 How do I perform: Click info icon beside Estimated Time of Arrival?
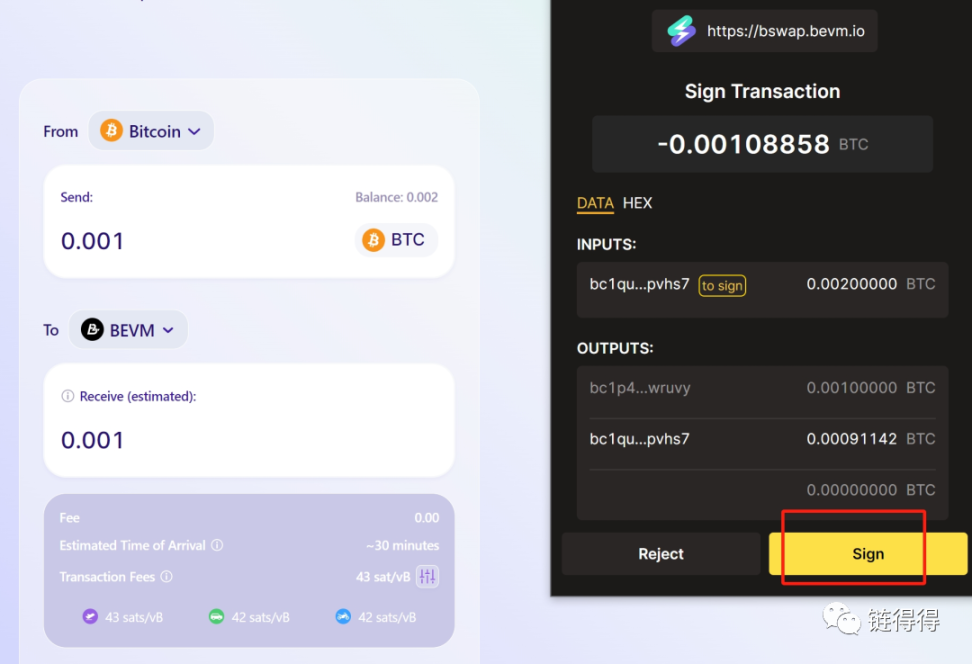(x=217, y=545)
